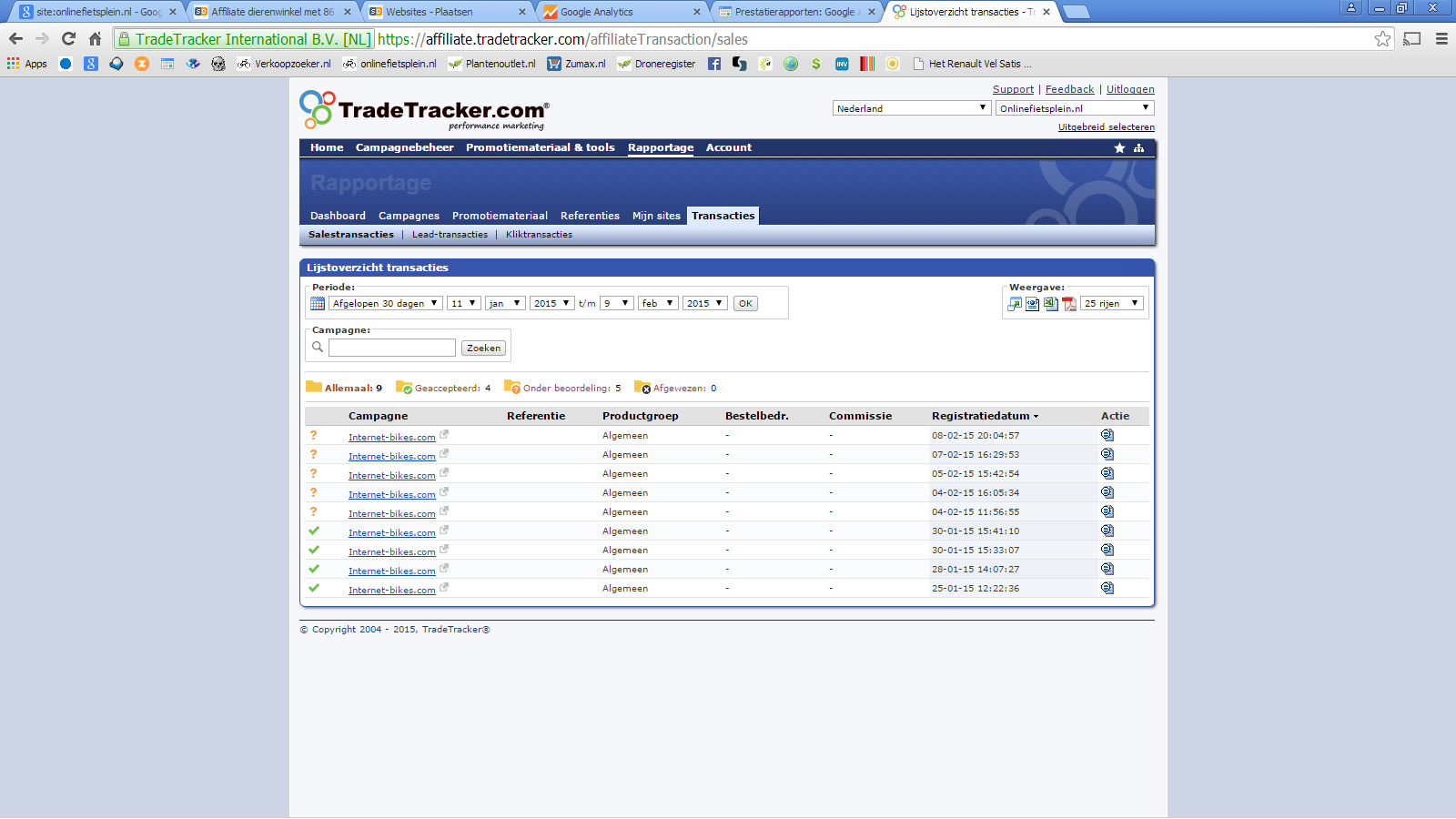Click the Campagne search input field

tap(392, 348)
